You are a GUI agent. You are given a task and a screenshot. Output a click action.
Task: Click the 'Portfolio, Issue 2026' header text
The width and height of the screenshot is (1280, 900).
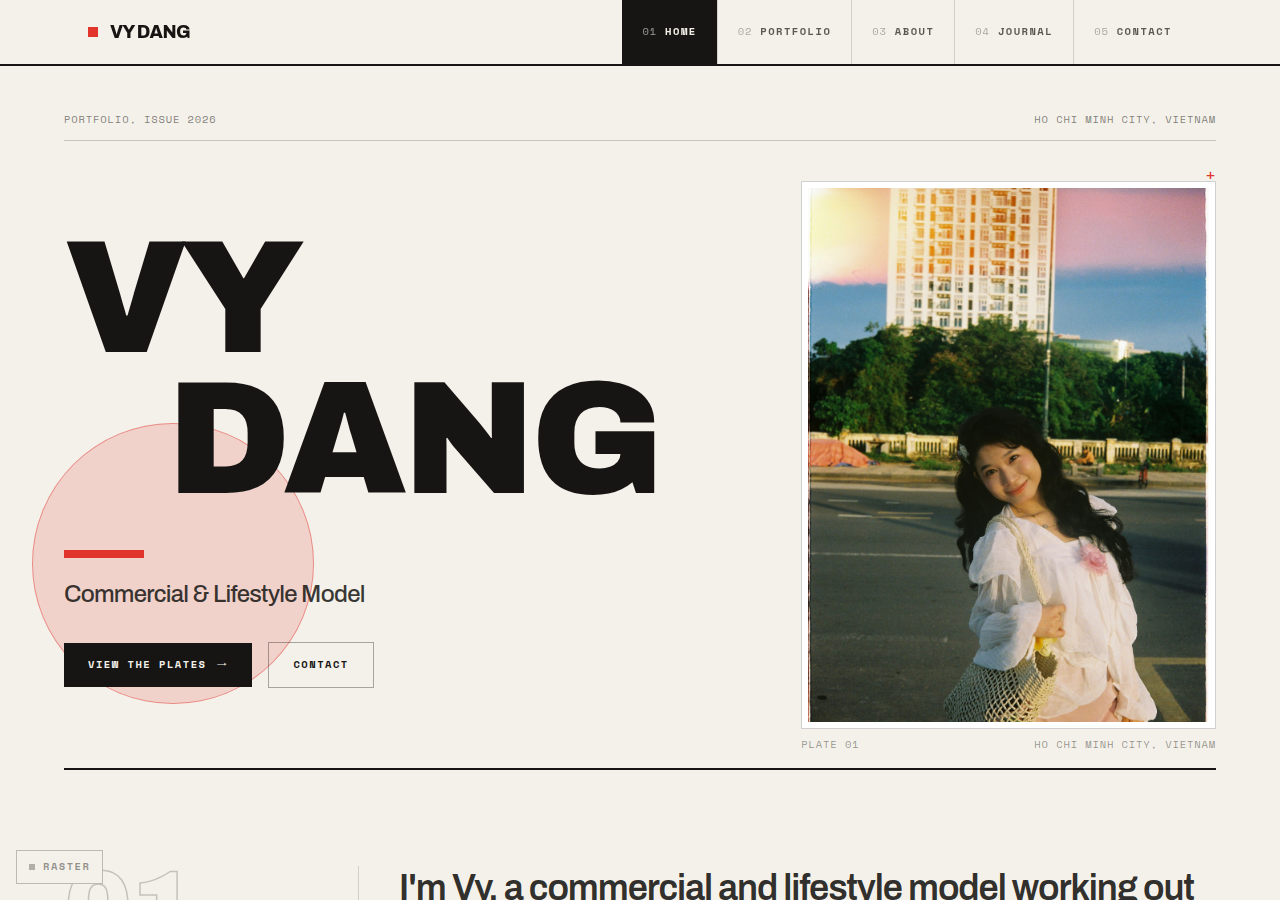click(x=140, y=120)
